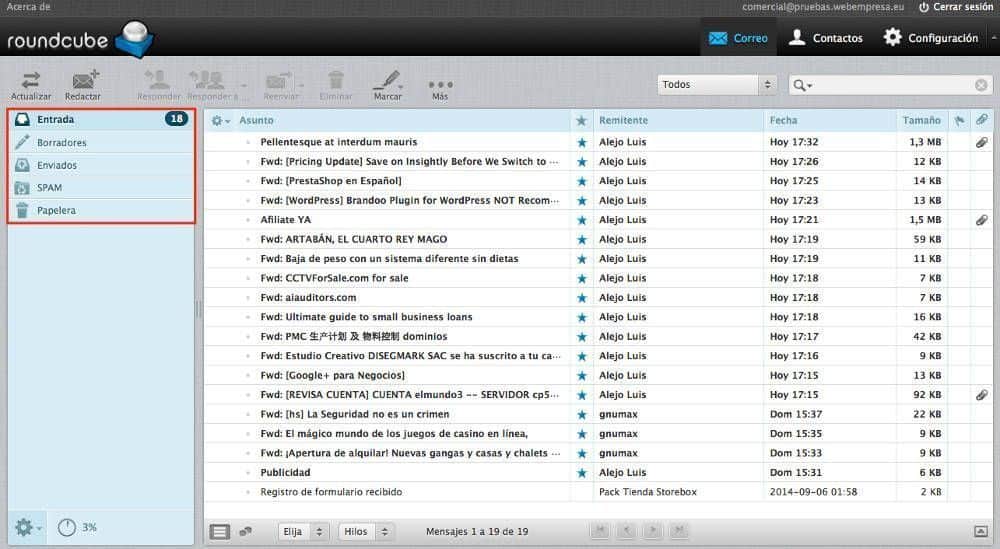1000x549 pixels.
Task: Go to next page of messages
Action: 653,530
